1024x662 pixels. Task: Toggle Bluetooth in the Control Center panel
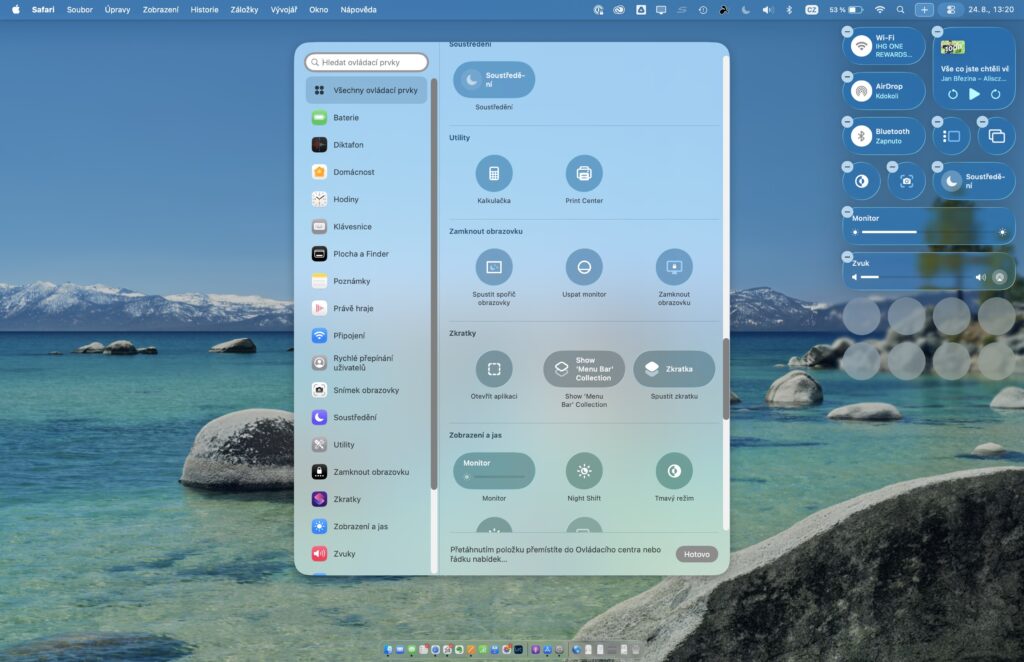(x=861, y=136)
